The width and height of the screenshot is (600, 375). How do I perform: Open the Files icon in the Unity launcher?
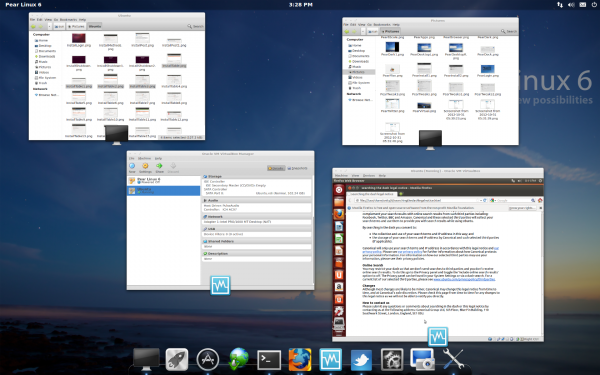tap(339, 202)
